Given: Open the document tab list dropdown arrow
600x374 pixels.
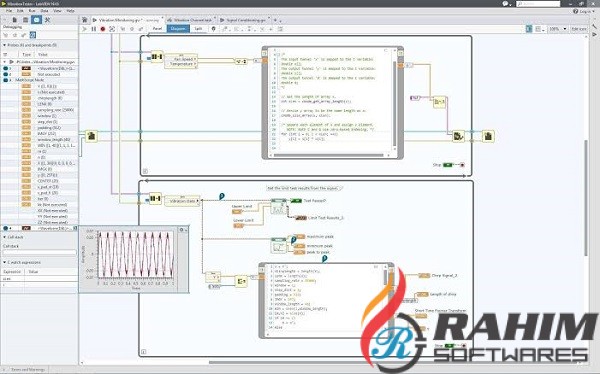Looking at the screenshot, I should [280, 20].
